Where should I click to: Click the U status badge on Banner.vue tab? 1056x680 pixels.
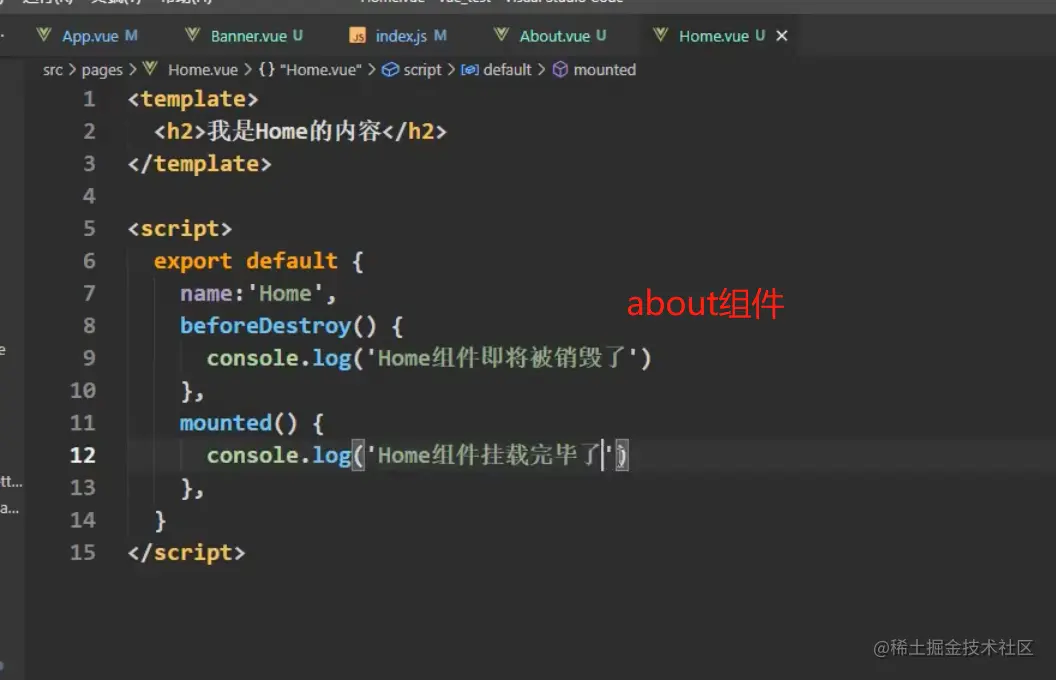pyautogui.click(x=298, y=35)
